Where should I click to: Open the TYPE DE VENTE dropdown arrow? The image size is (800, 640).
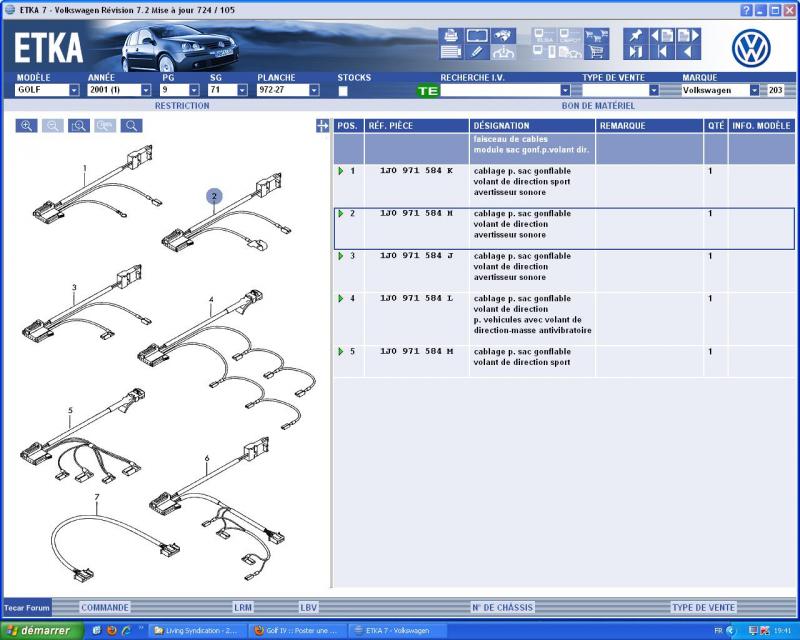click(654, 90)
